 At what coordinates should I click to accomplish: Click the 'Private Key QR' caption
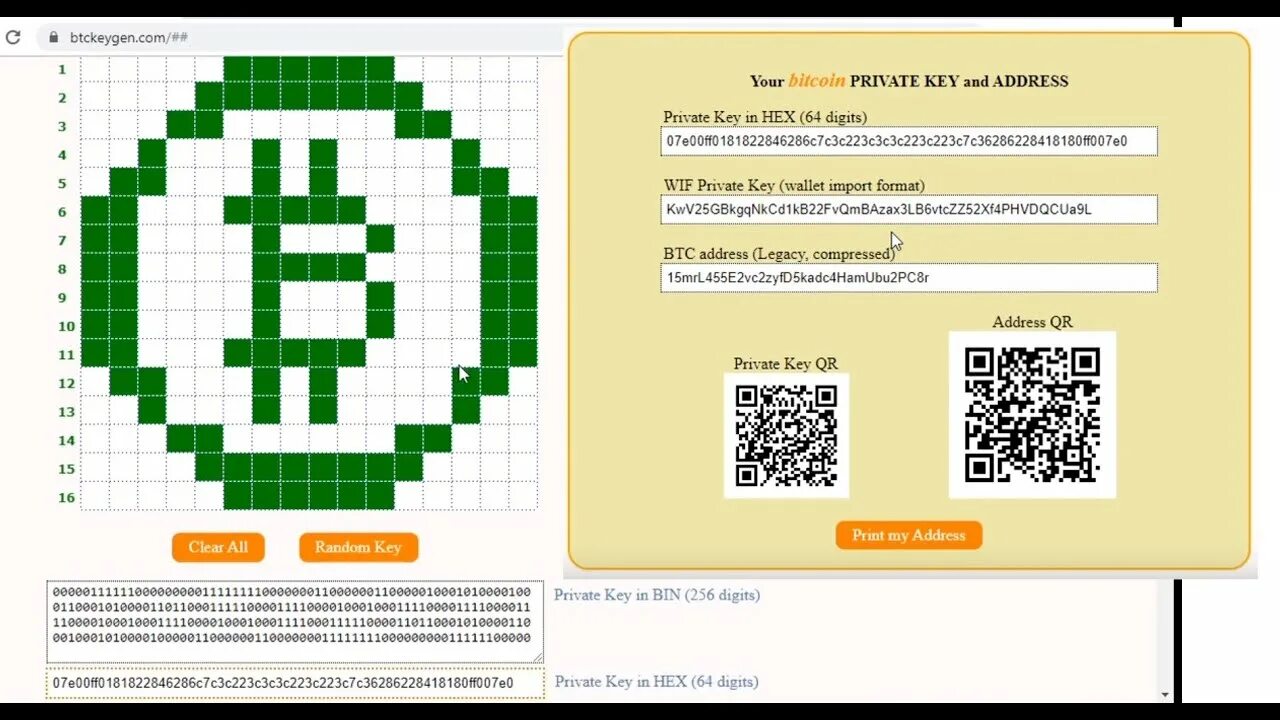click(x=786, y=364)
